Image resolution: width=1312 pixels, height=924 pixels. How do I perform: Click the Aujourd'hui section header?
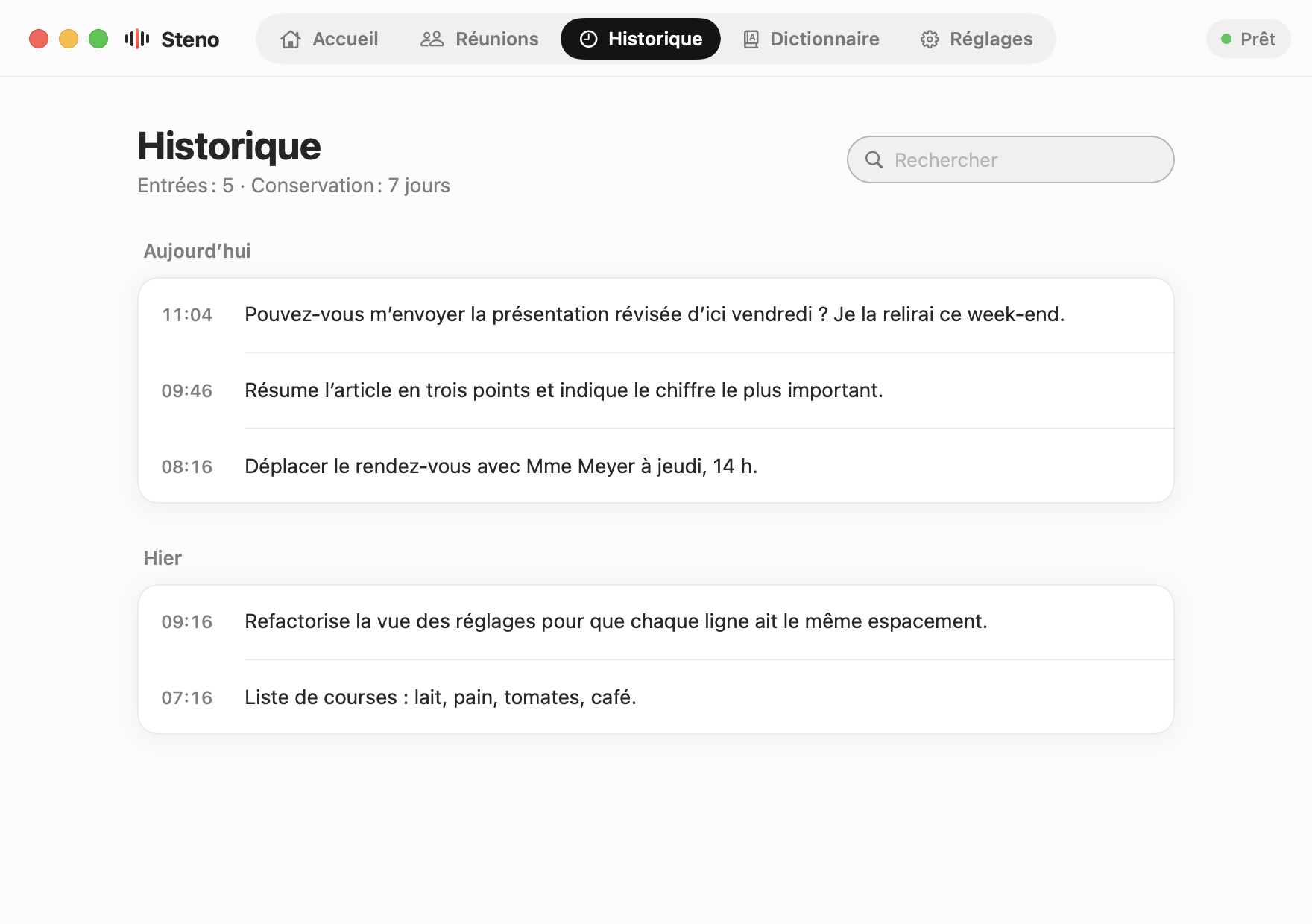197,251
